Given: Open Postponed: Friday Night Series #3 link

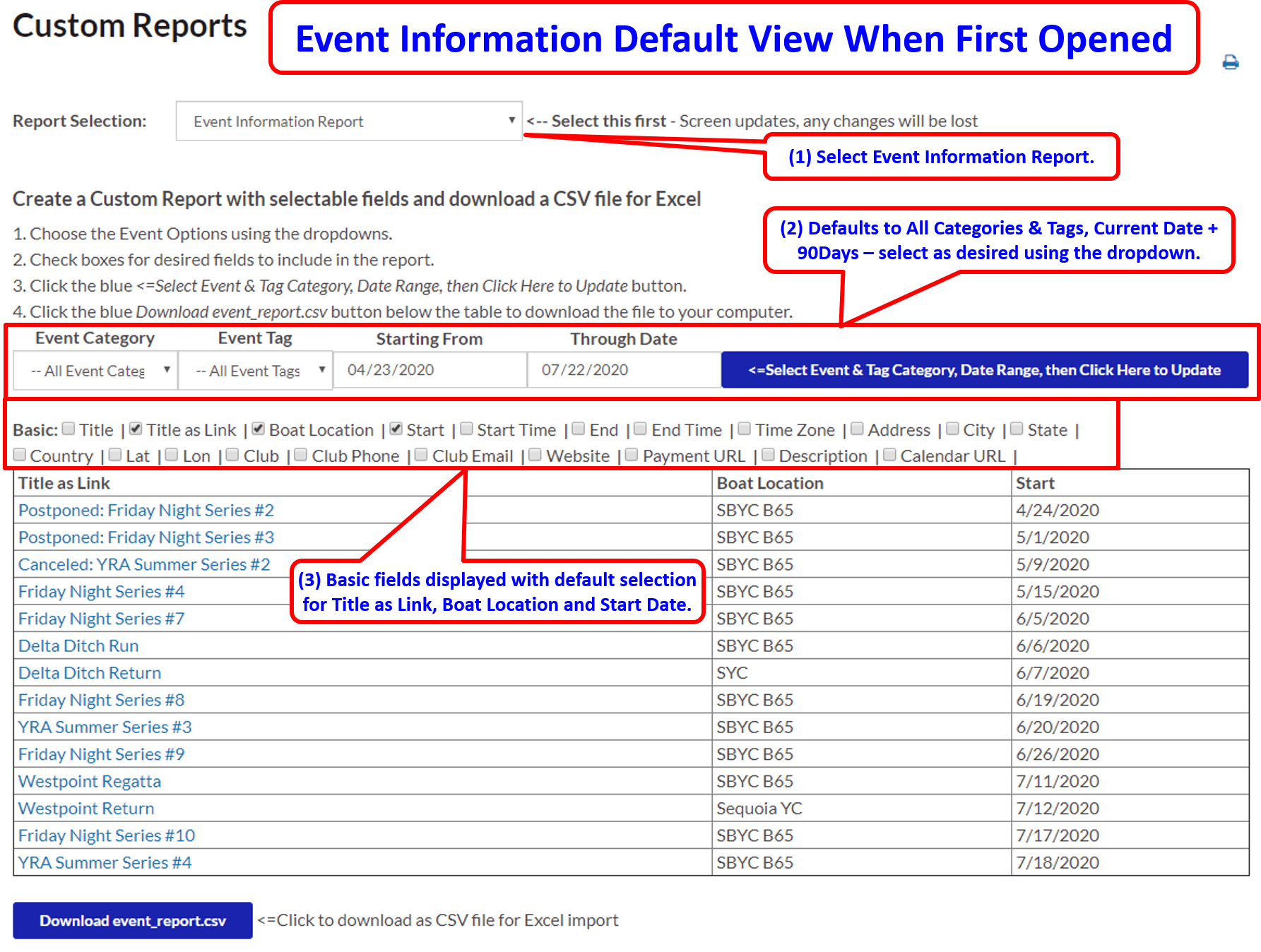Looking at the screenshot, I should coord(146,537).
